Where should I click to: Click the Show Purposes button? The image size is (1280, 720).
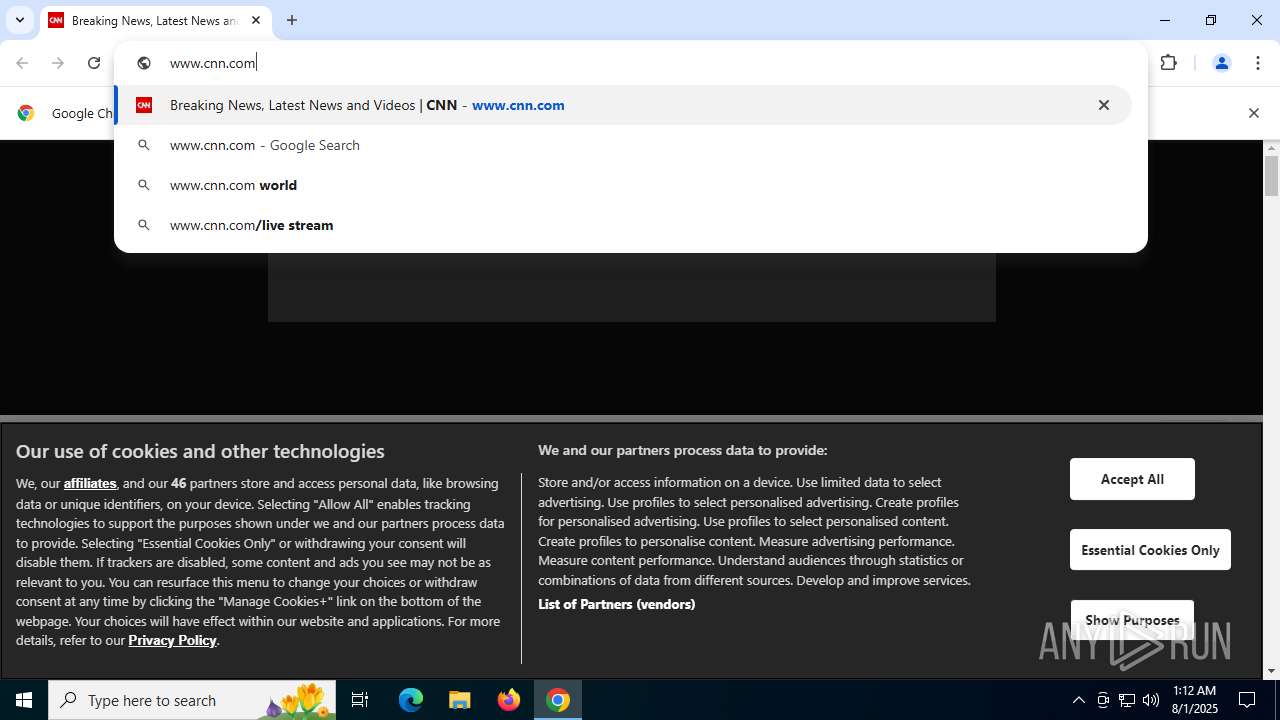click(x=1132, y=620)
